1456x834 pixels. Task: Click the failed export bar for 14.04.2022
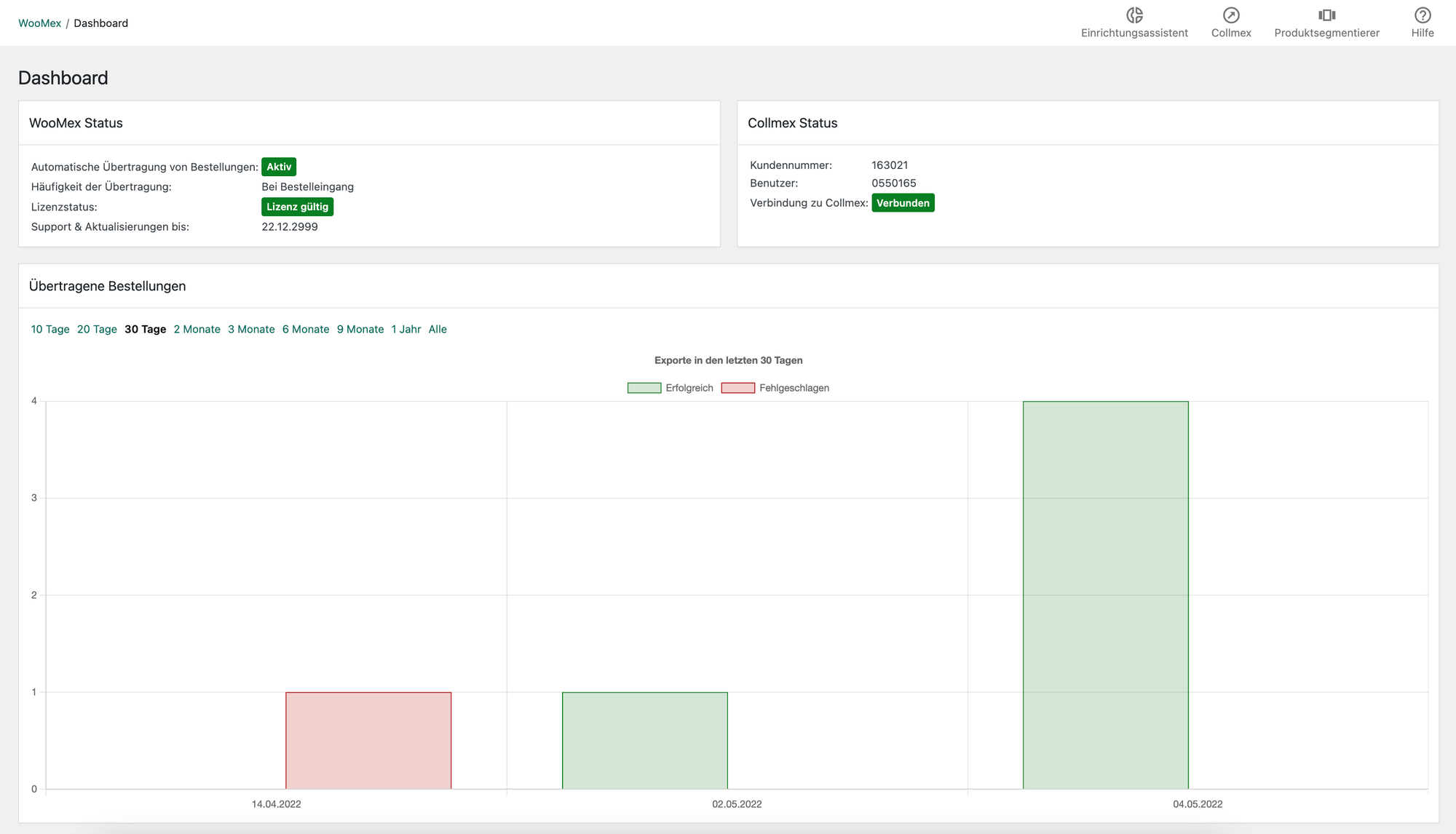click(x=368, y=740)
